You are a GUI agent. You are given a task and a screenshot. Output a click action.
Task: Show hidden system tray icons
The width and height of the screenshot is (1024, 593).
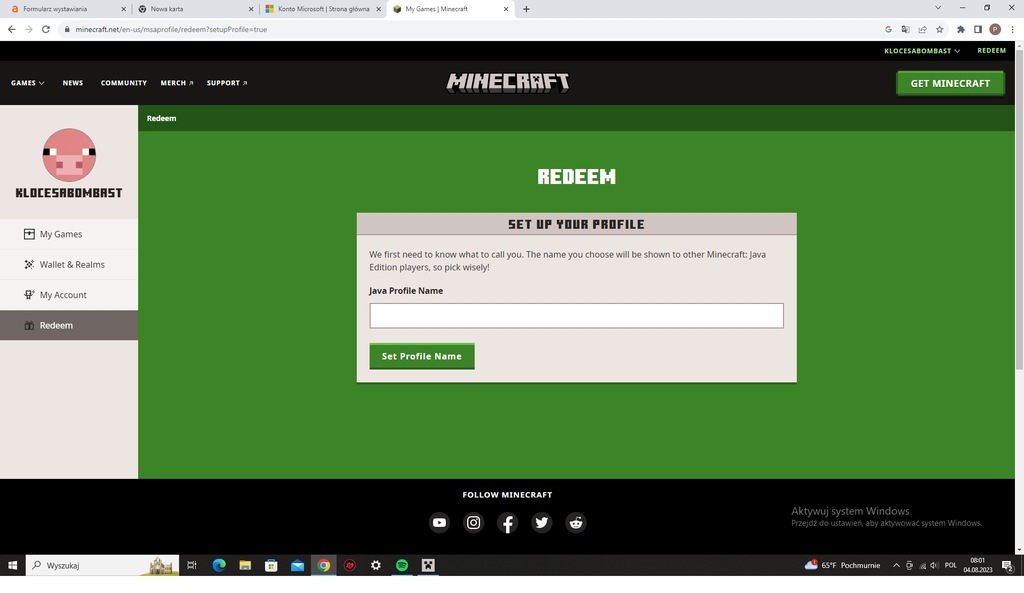(x=896, y=565)
